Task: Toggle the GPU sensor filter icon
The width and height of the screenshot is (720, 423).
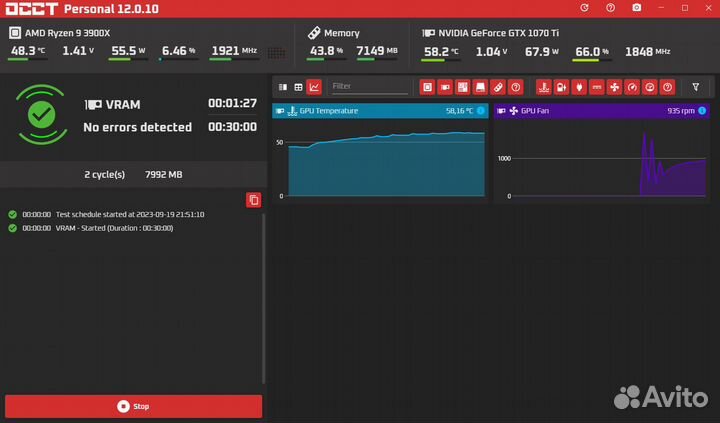Action: [445, 87]
